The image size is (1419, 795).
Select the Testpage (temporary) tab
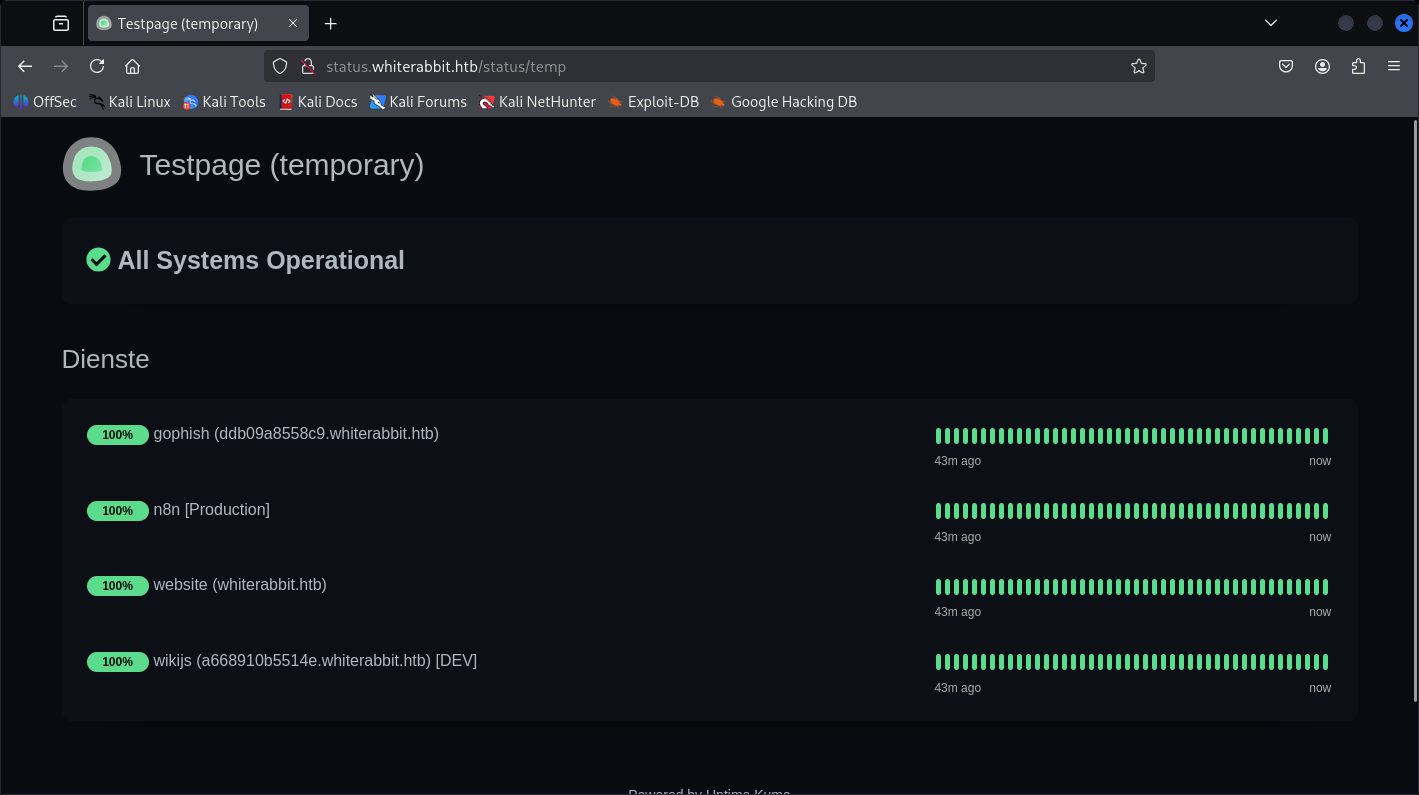[187, 23]
